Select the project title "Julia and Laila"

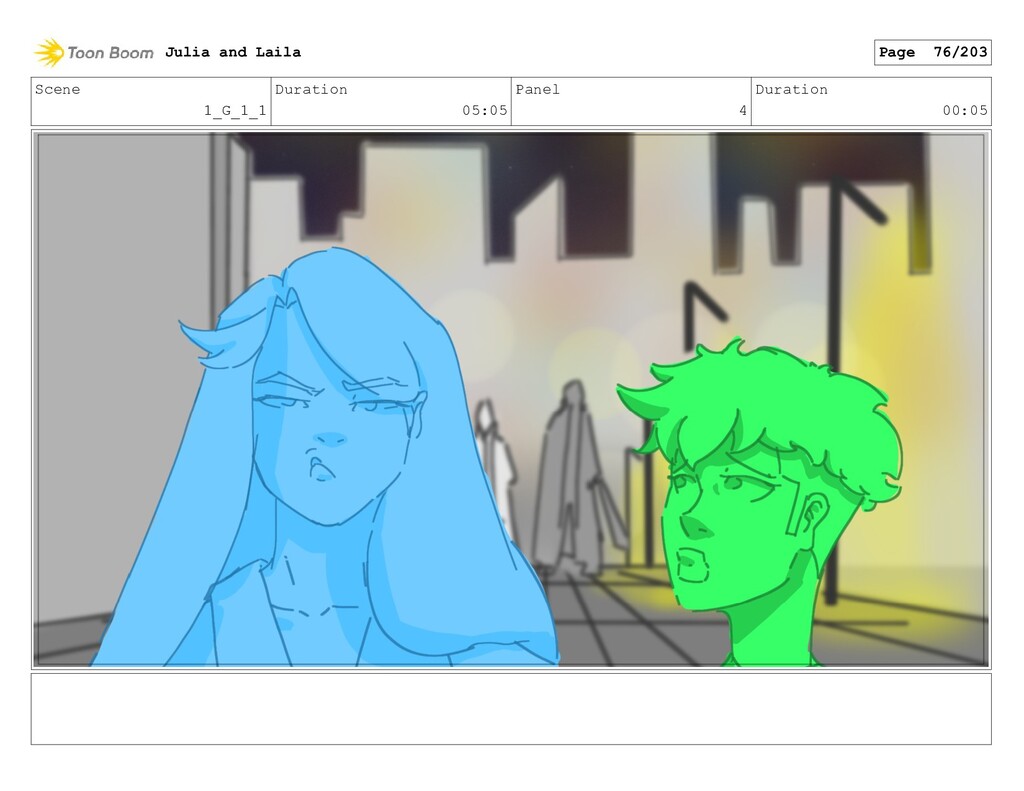232,52
